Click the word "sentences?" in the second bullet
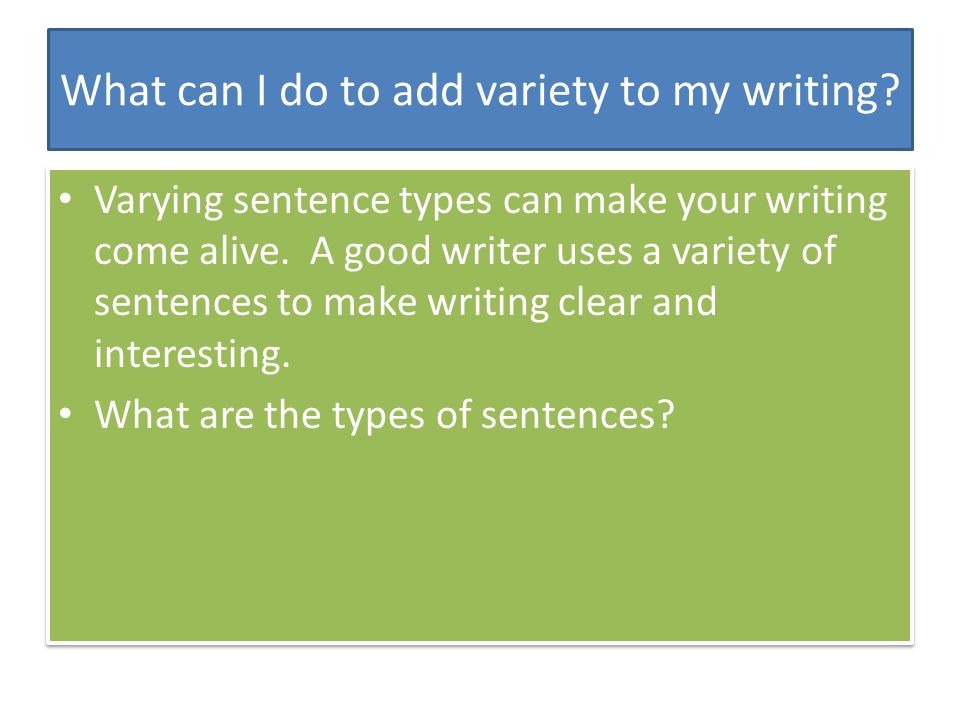This screenshot has width=960, height=720. [x=577, y=415]
